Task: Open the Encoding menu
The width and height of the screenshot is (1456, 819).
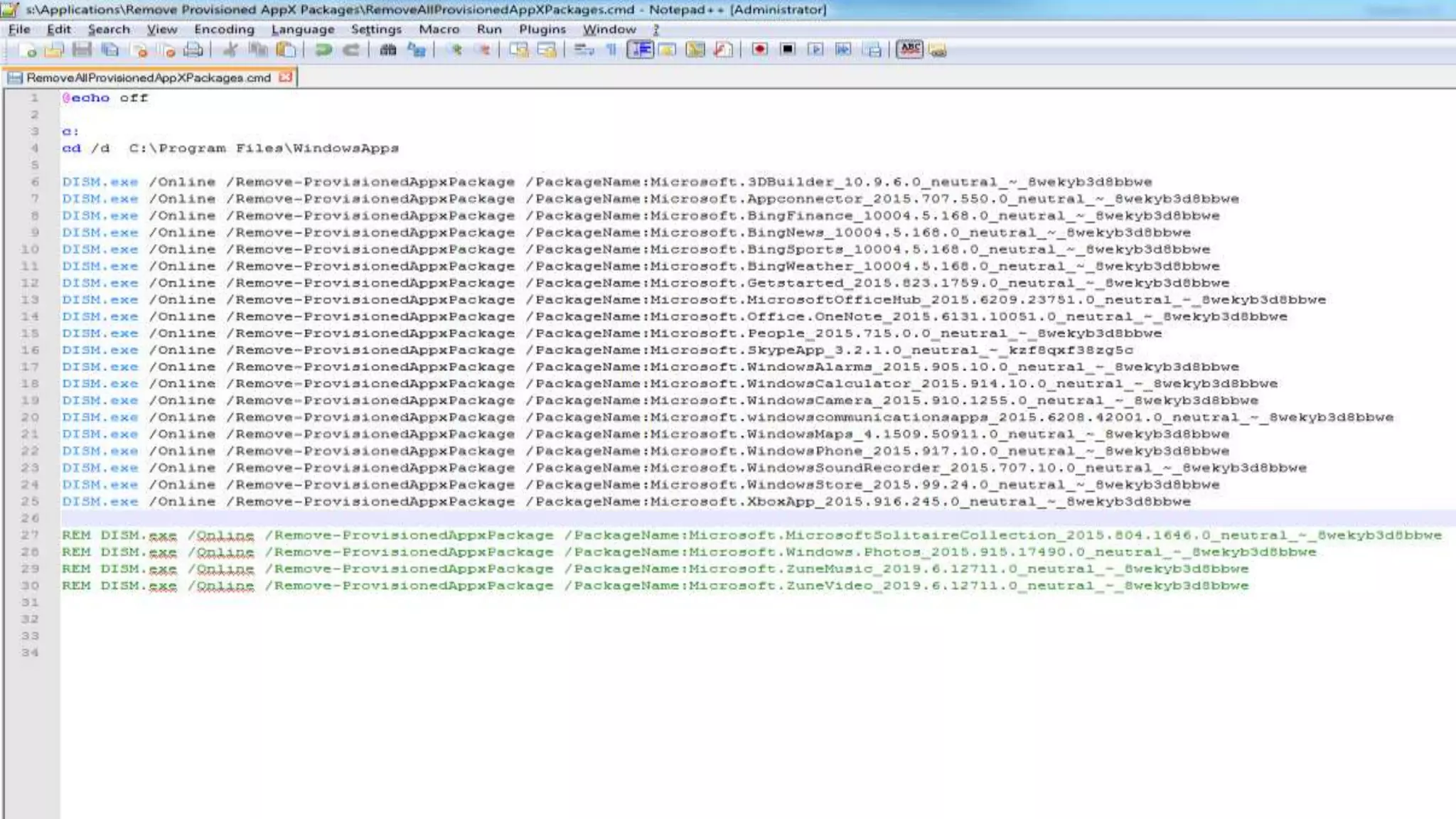Action: [224, 29]
